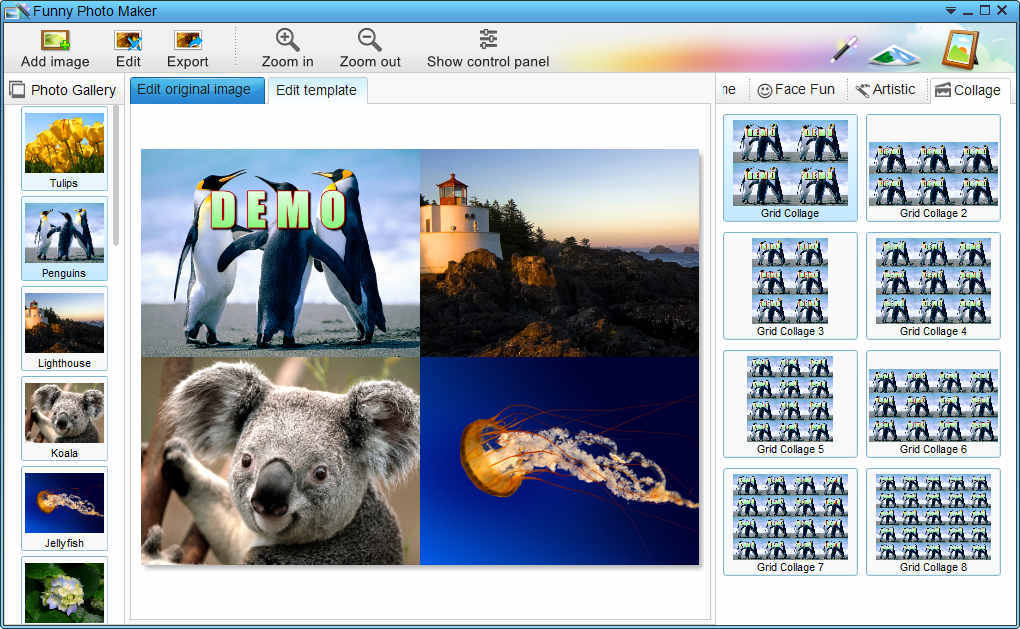Image resolution: width=1020 pixels, height=629 pixels.
Task: Switch to Edit original image tab
Action: tap(197, 90)
